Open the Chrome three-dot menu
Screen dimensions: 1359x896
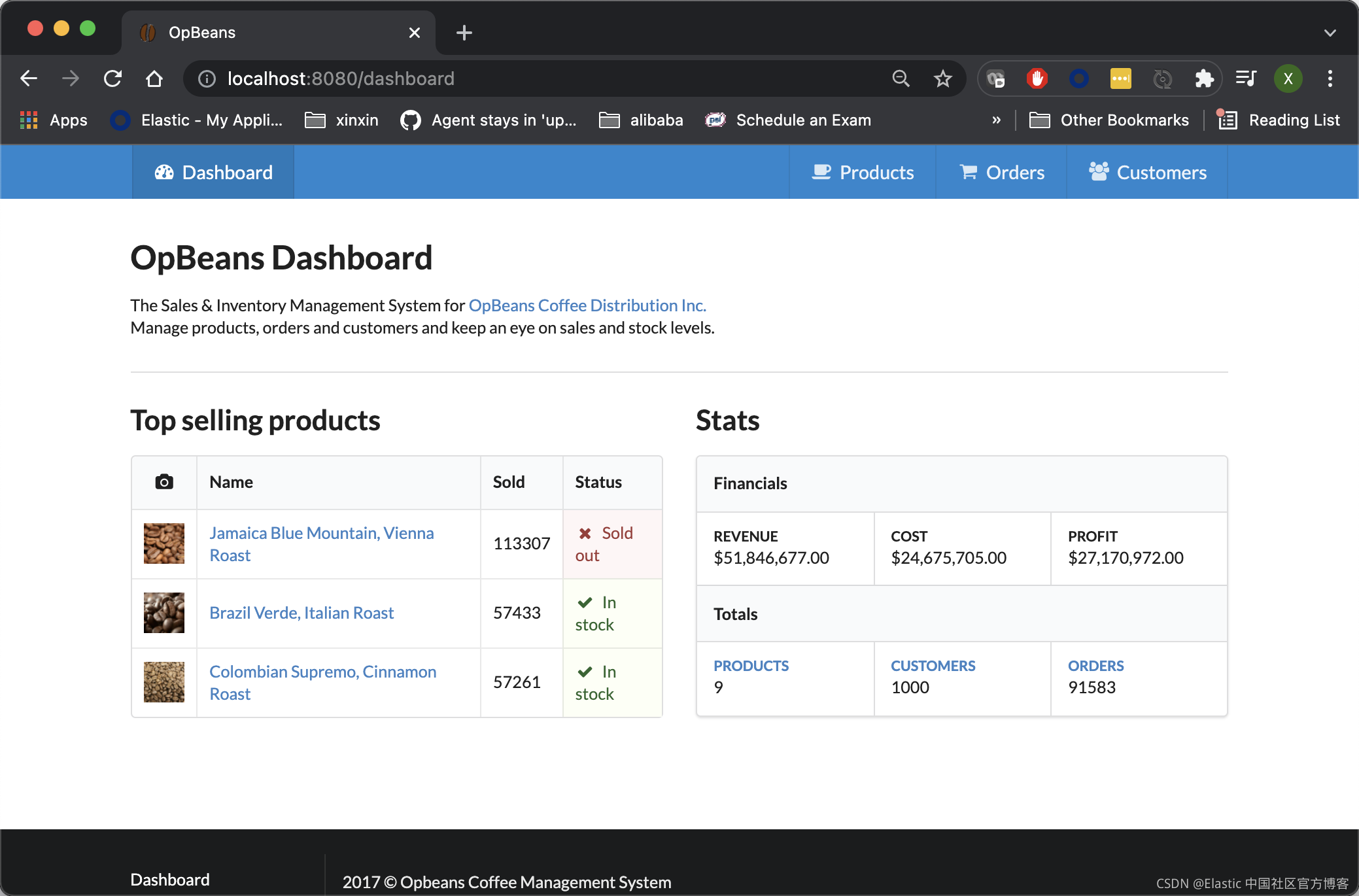pyautogui.click(x=1330, y=78)
